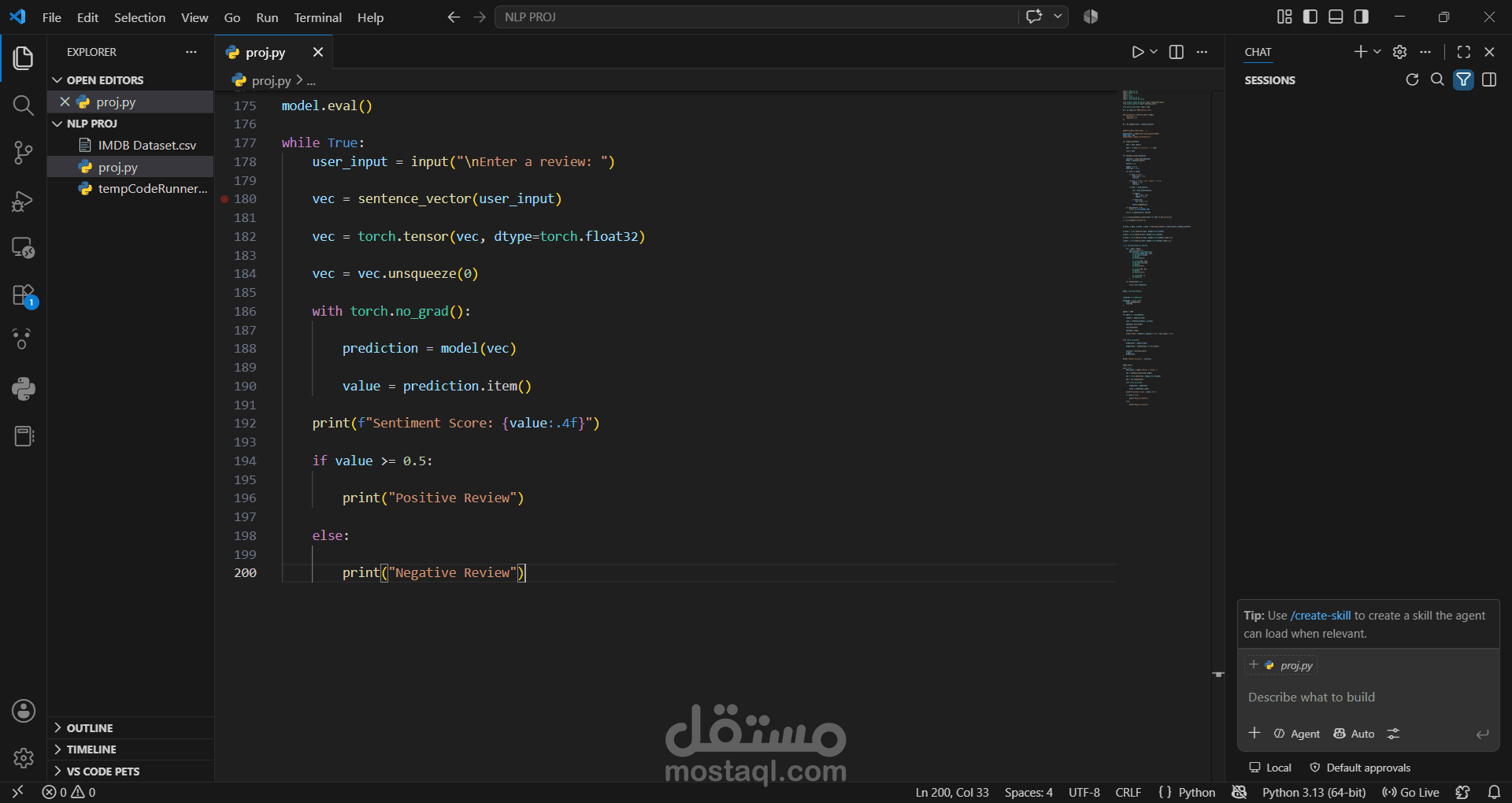The height and width of the screenshot is (803, 1512).
Task: Click the NLP PROJ command center search
Action: (756, 17)
